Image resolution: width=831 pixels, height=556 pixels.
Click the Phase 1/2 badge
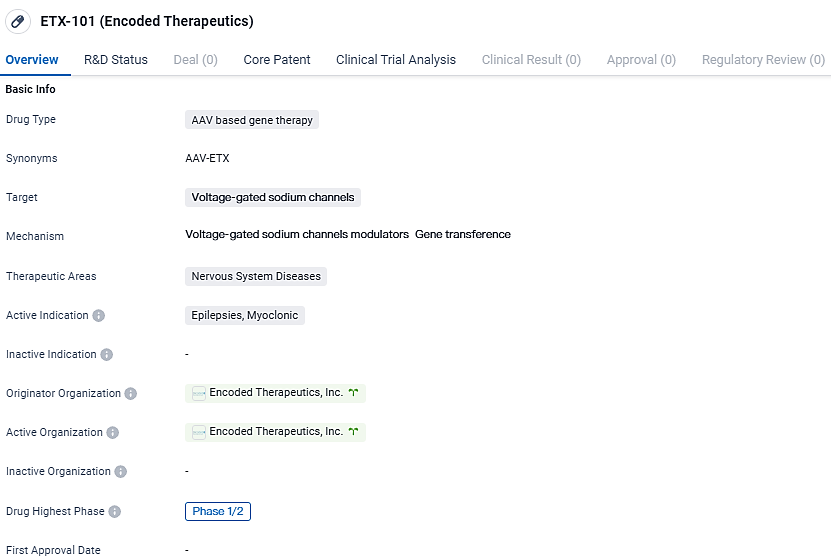(x=217, y=511)
